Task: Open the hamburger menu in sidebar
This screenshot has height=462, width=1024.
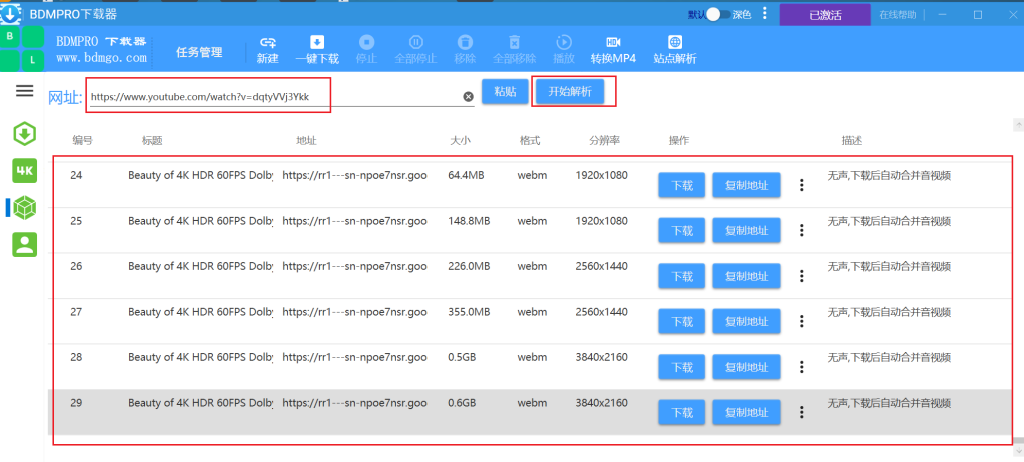Action: tap(25, 91)
